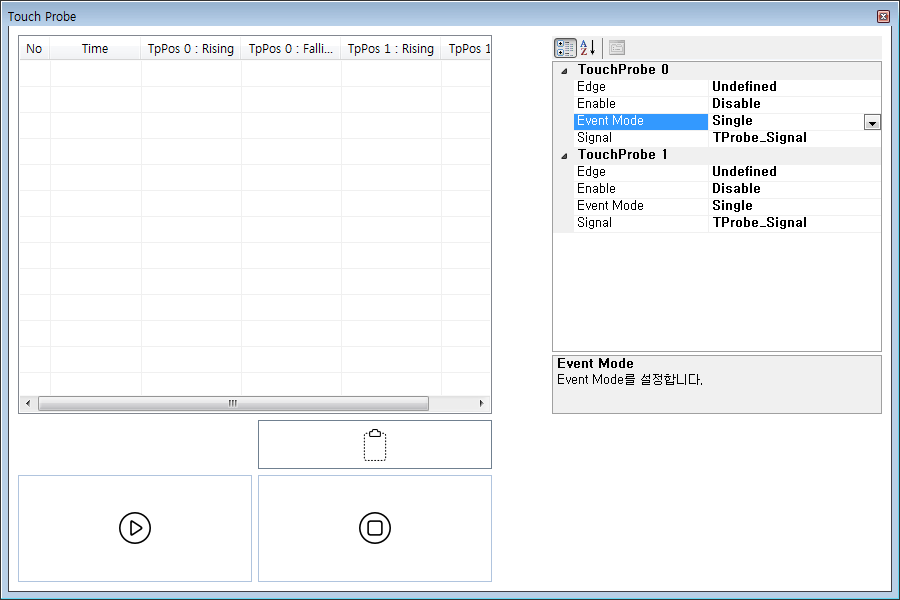Screen dimensions: 900x600
Task: Click the clipboard copy button
Action: [375, 445]
